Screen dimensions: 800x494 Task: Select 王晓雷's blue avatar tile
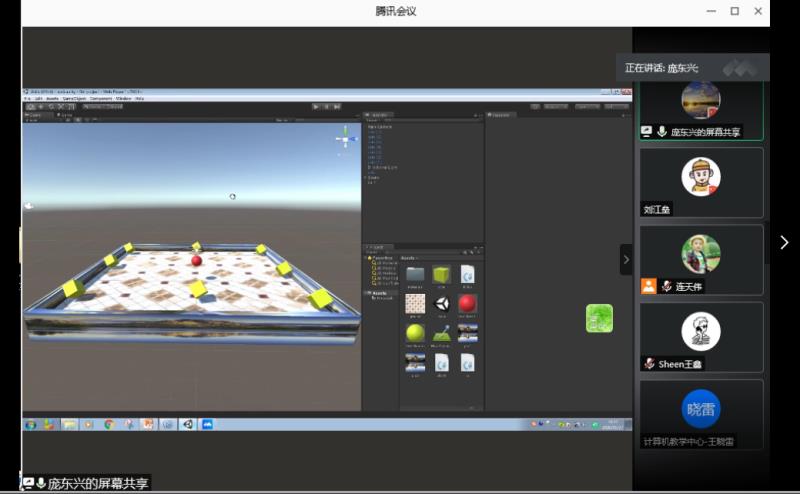point(701,413)
